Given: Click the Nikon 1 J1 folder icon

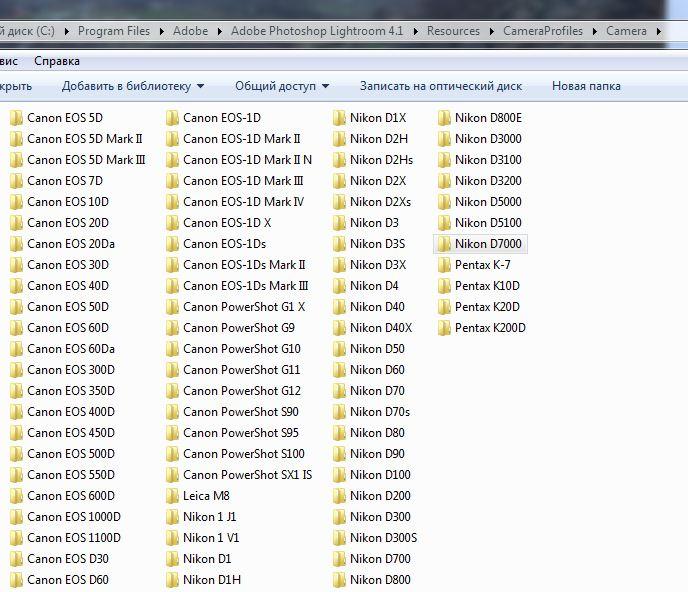Looking at the screenshot, I should (172, 517).
